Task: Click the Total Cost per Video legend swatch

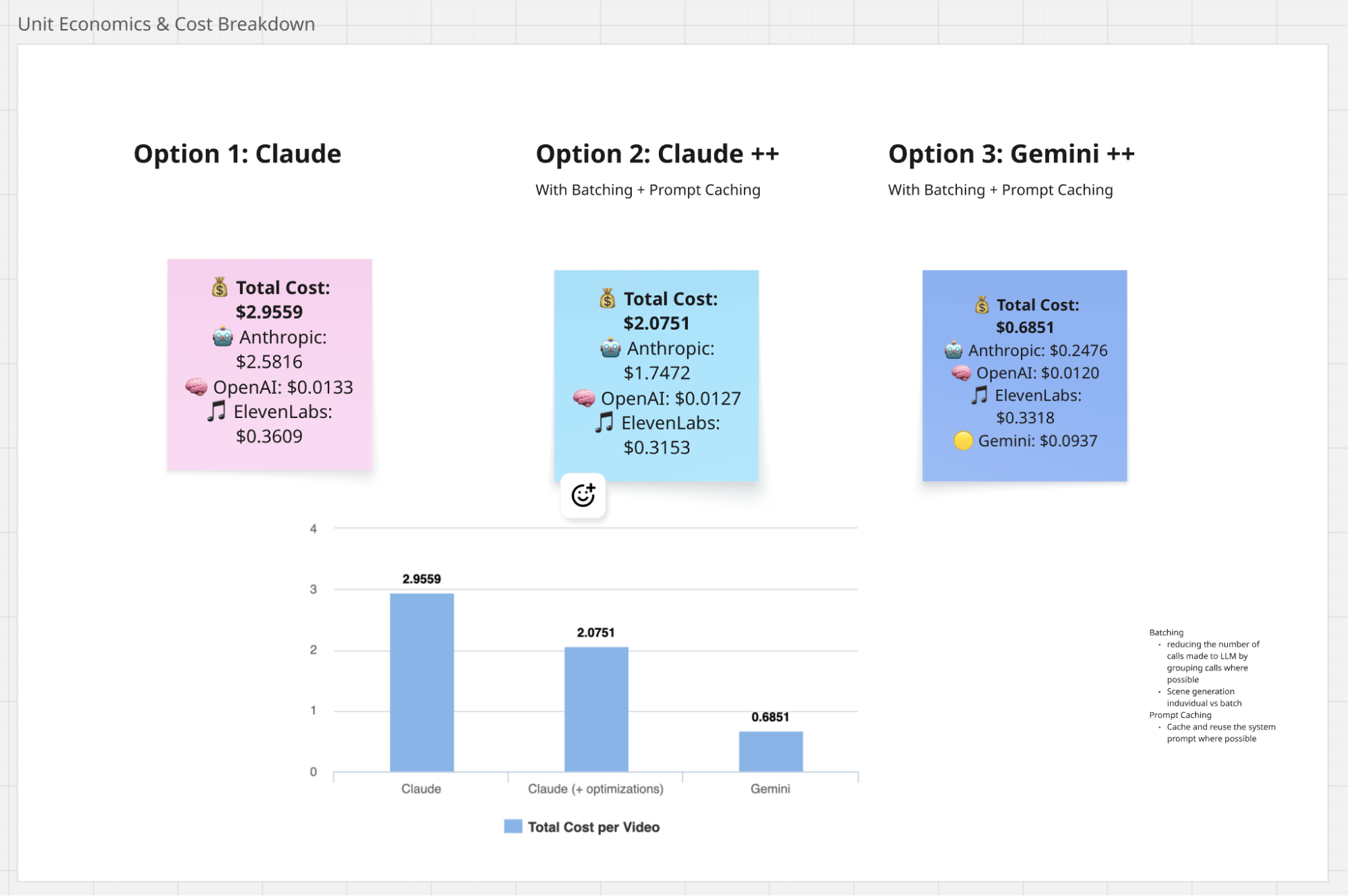Action: point(513,827)
